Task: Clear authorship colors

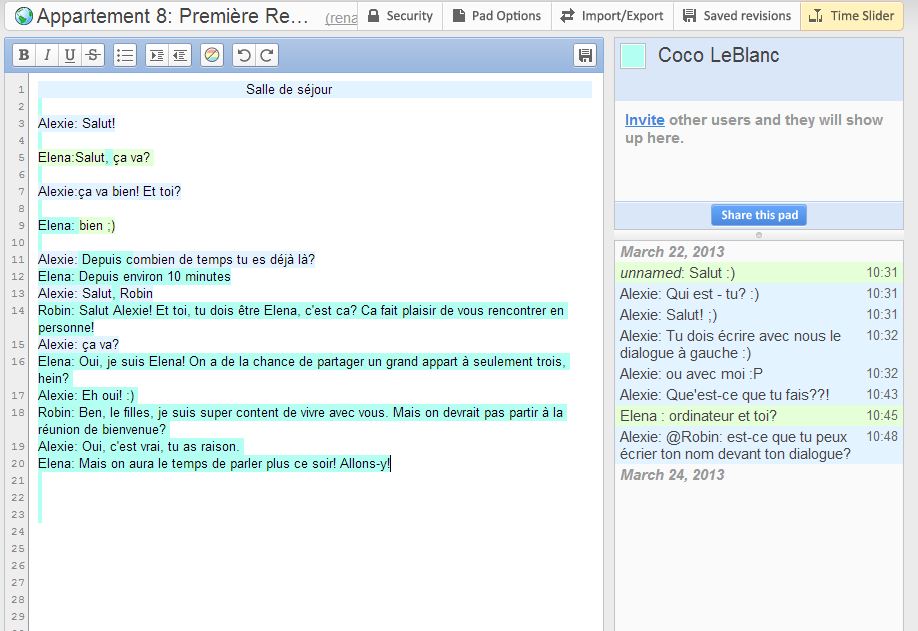Action: click(x=211, y=56)
